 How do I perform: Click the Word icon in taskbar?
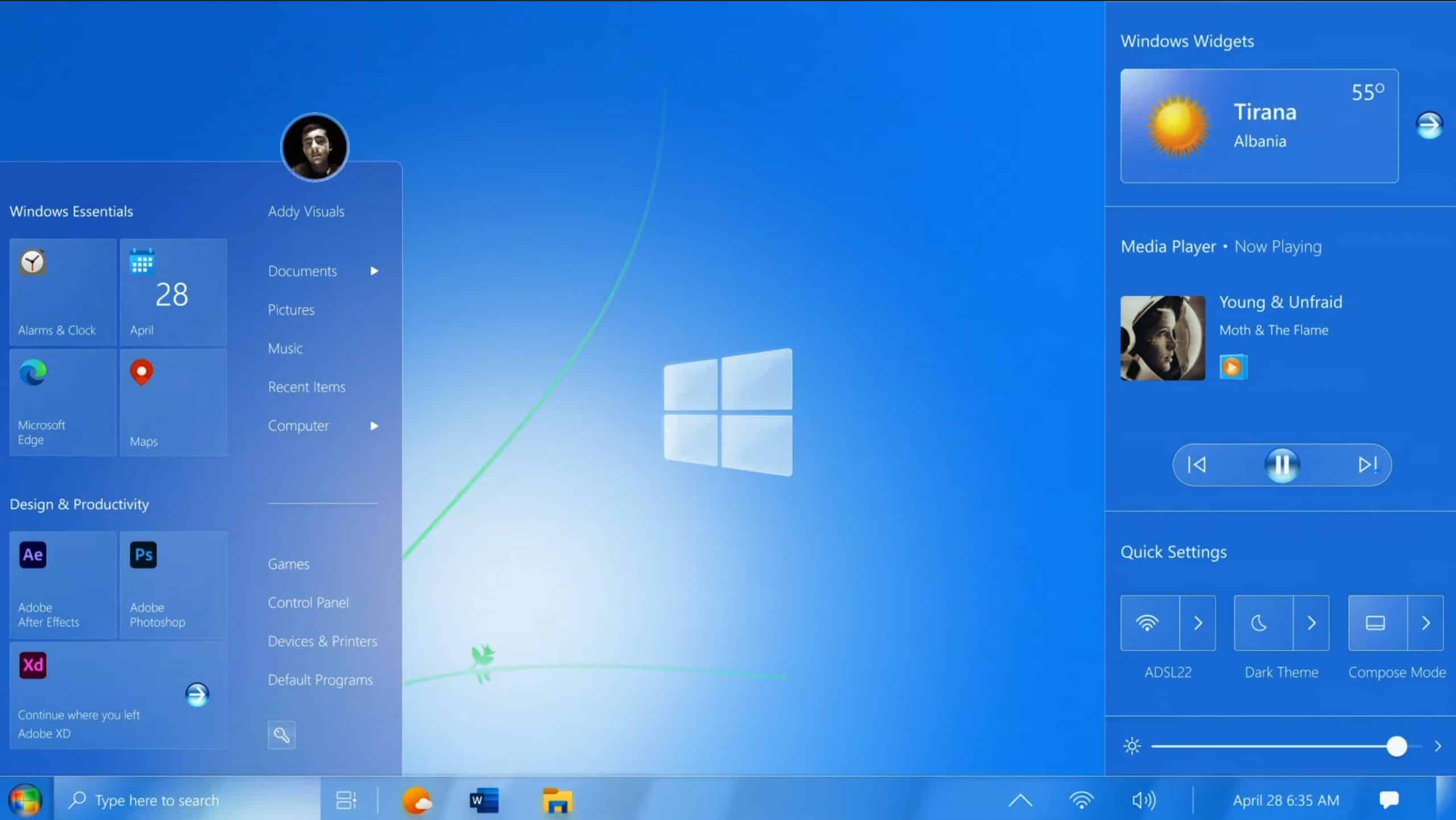484,801
